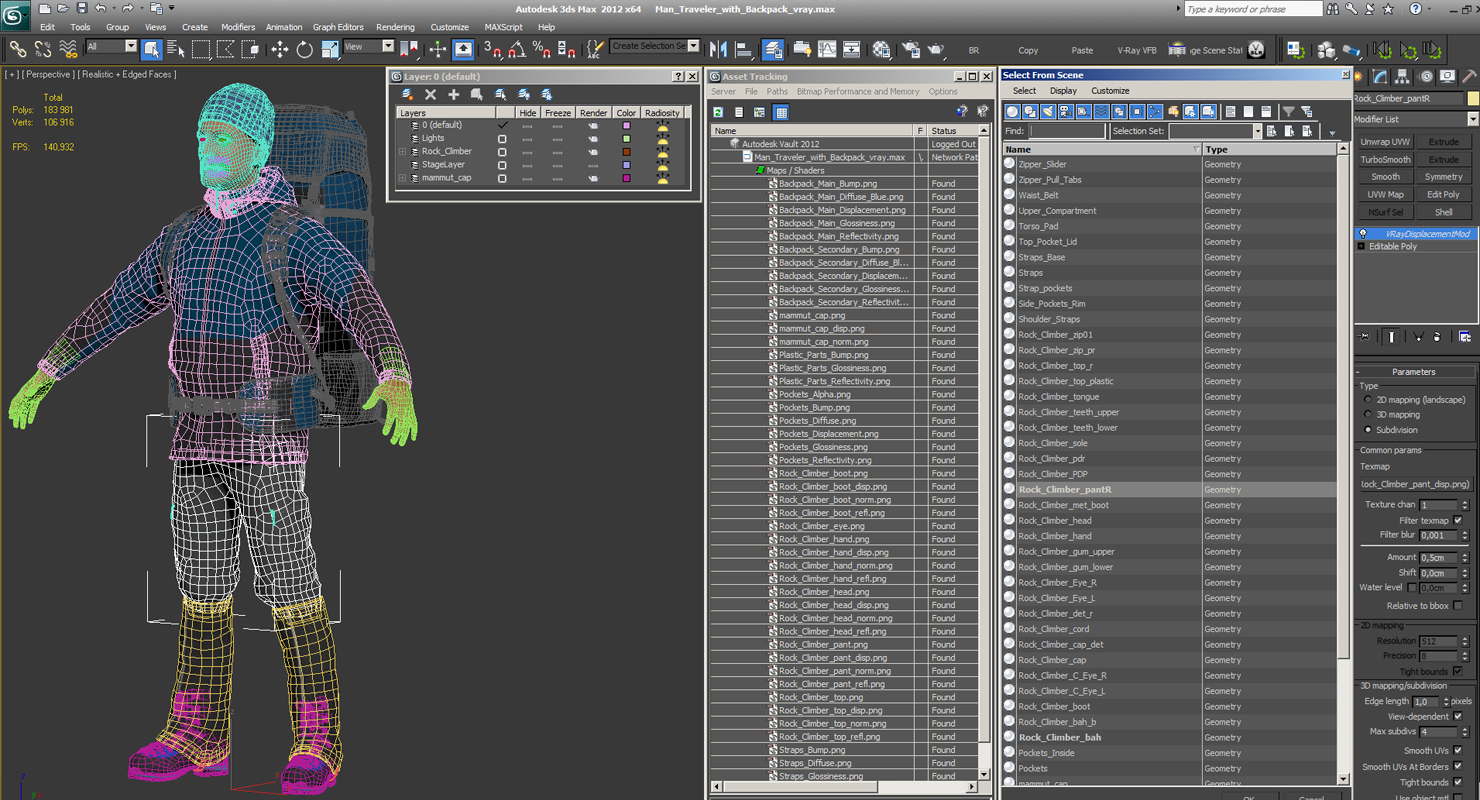The width and height of the screenshot is (1480, 800).
Task: Toggle Hide box for Lights layer
Action: pos(528,138)
